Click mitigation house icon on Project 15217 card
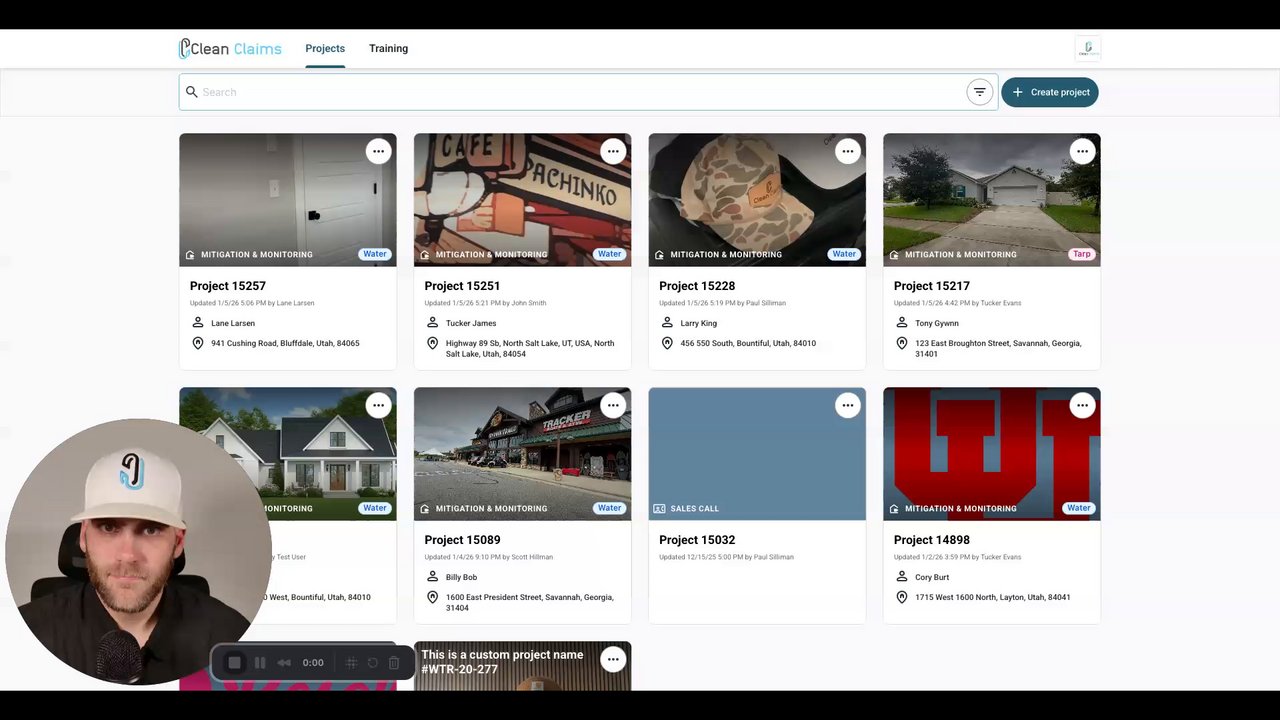The width and height of the screenshot is (1280, 720). pyautogui.click(x=894, y=255)
